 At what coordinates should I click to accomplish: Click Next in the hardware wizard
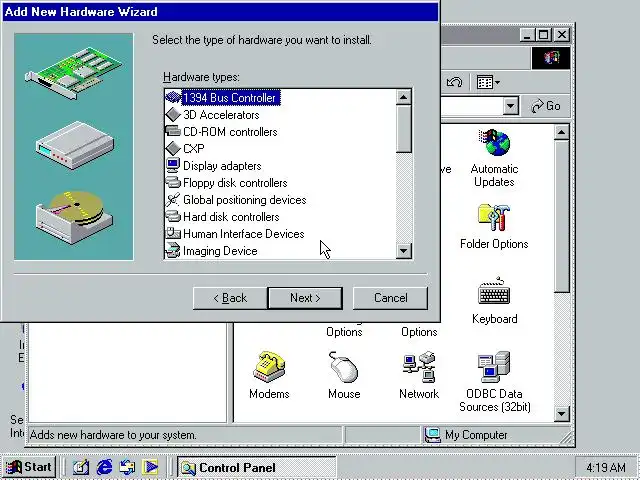coord(305,298)
